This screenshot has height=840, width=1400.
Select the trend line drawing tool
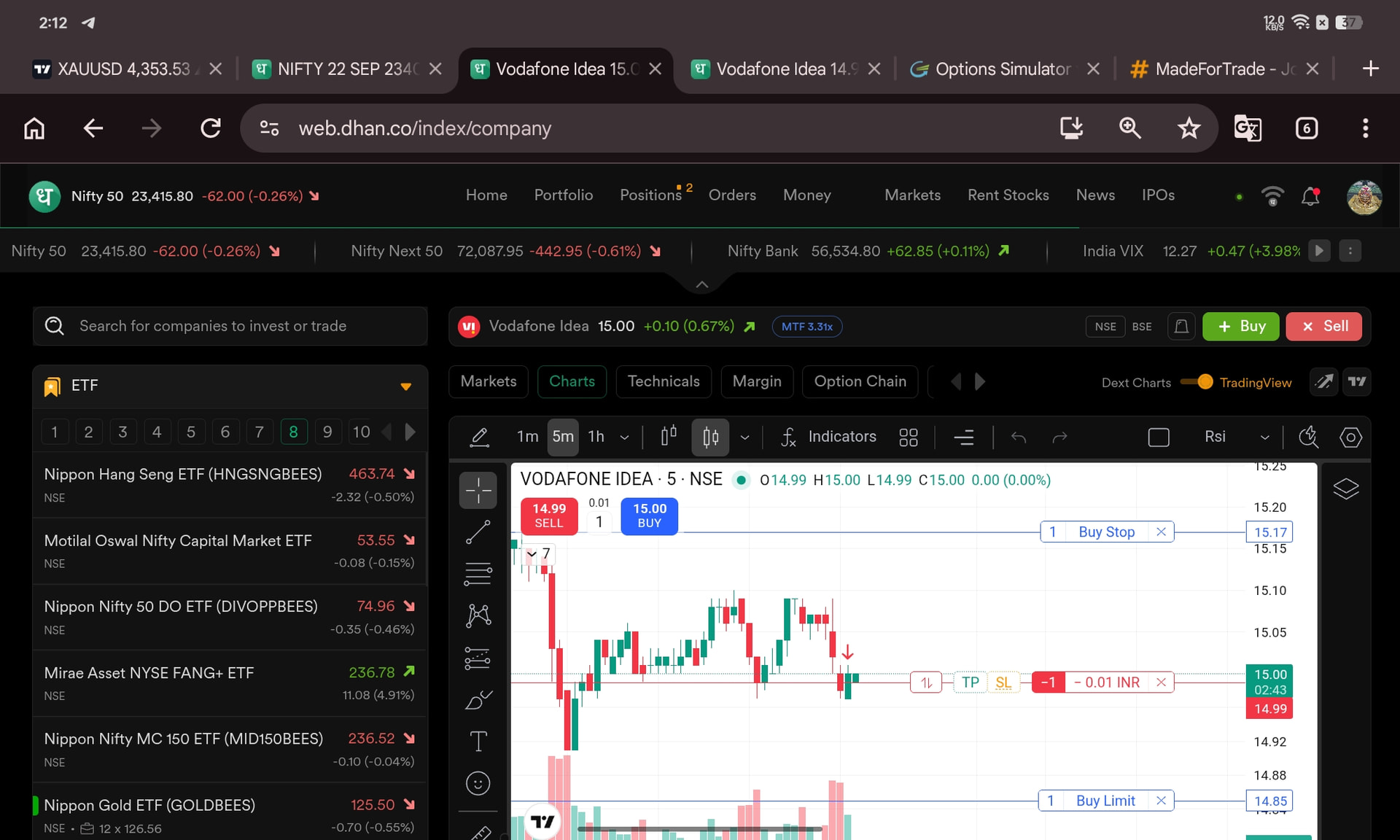pyautogui.click(x=478, y=532)
